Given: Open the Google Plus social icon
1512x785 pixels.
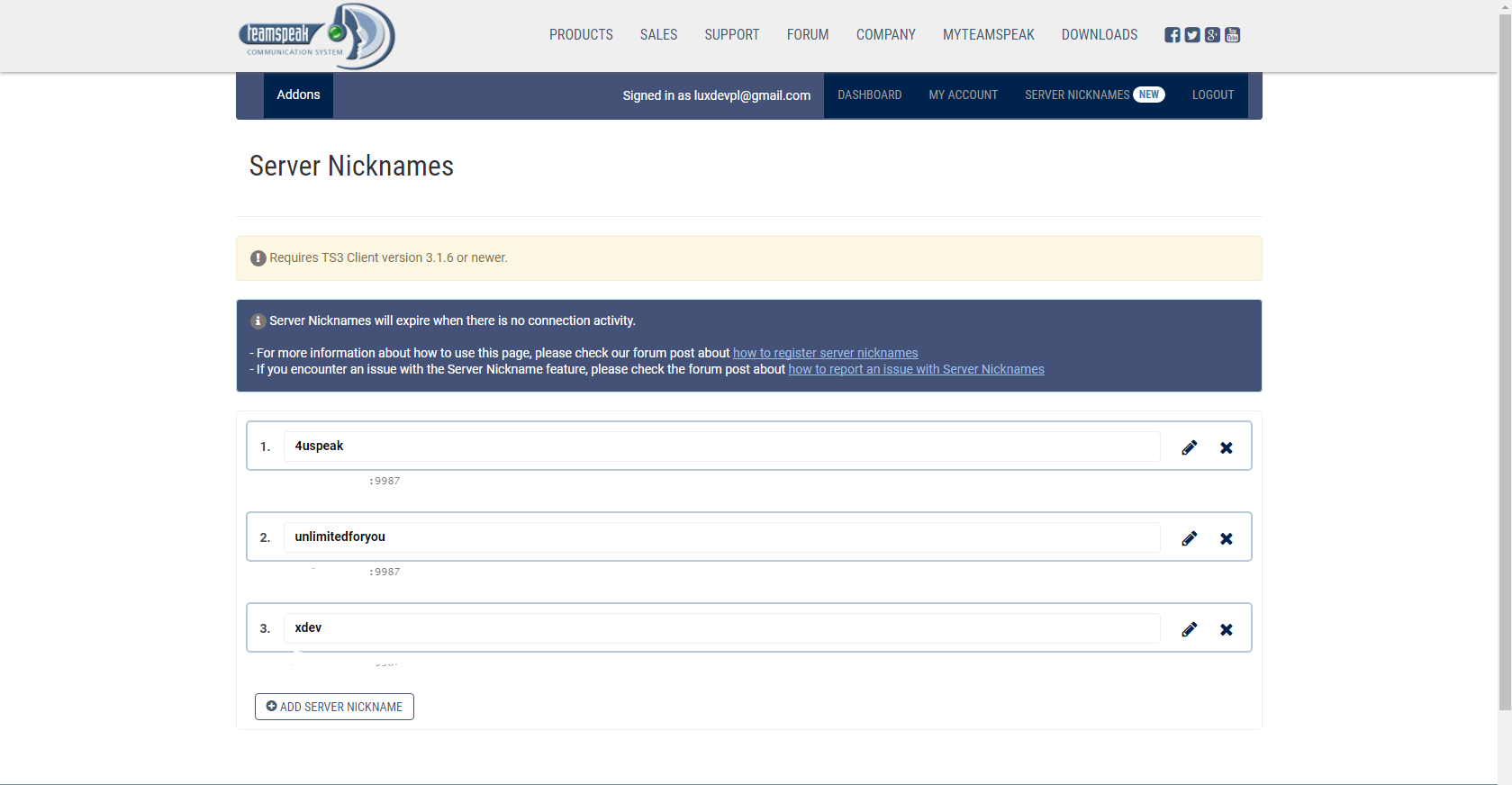Looking at the screenshot, I should (x=1212, y=35).
